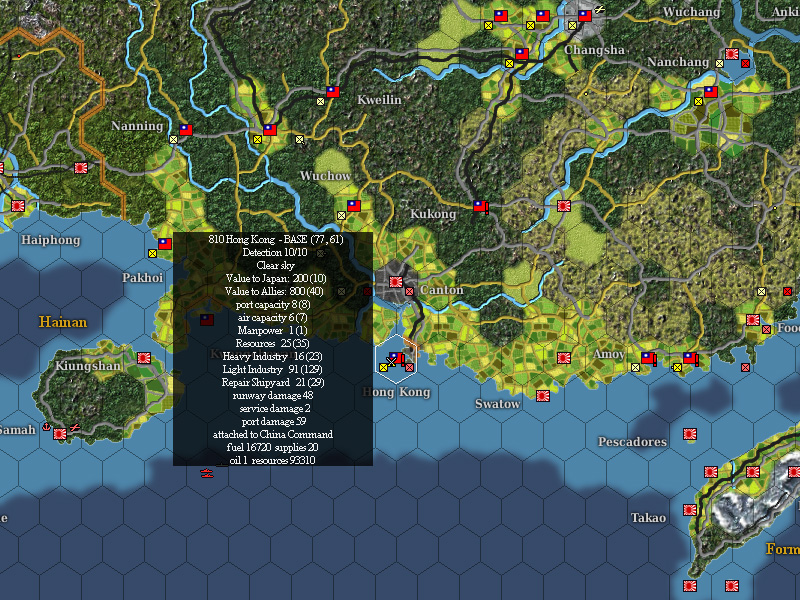Click the Swatow city label
Viewport: 800px width, 600px height.
[497, 404]
